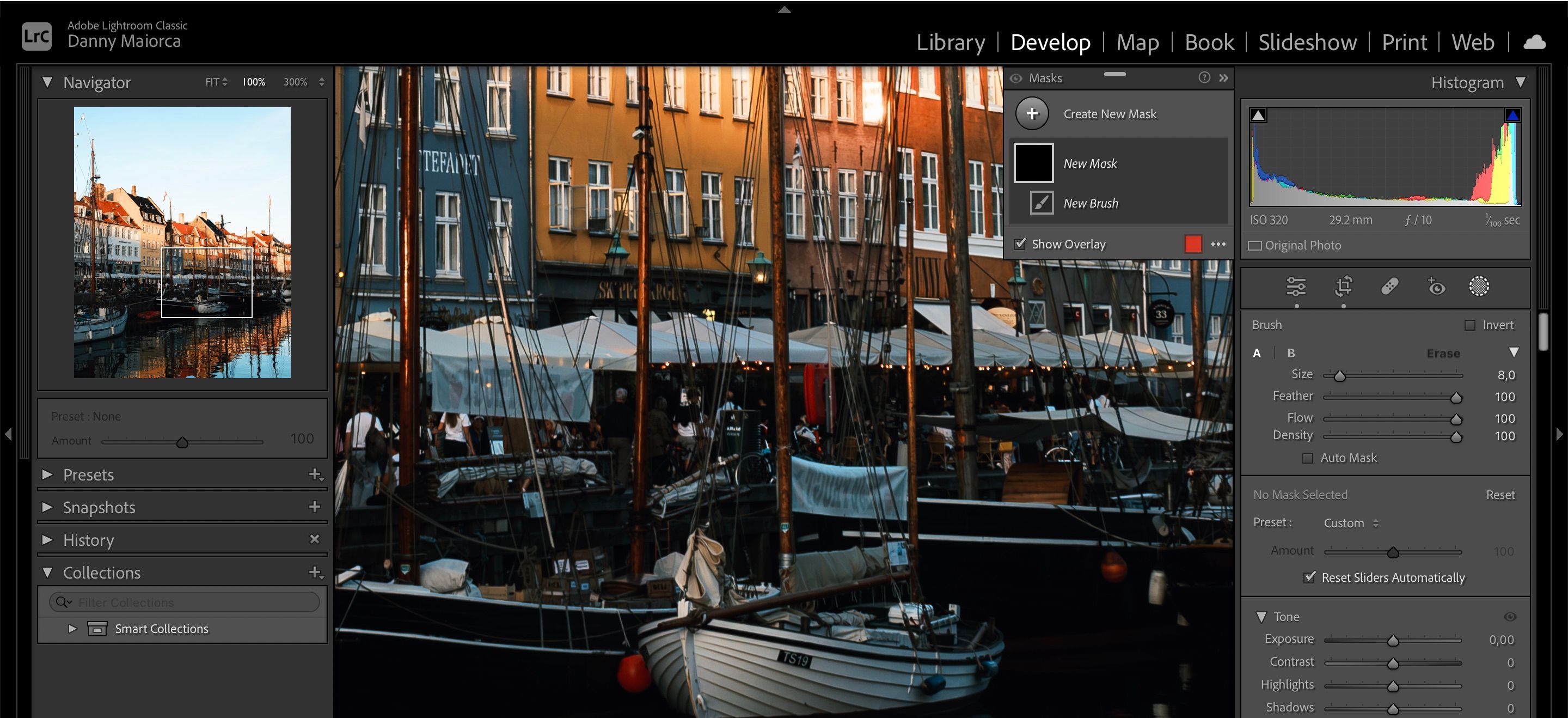Click the Create New Mask button
Screen dimensions: 1568x718
(x=1110, y=114)
